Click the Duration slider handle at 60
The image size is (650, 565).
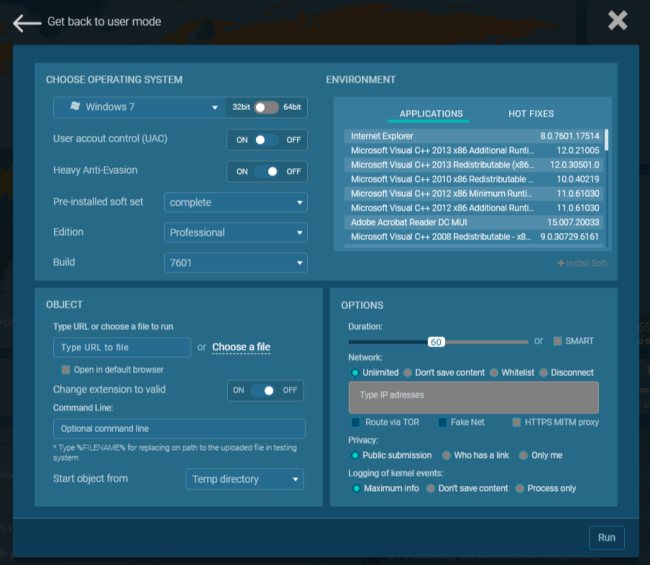tap(436, 342)
